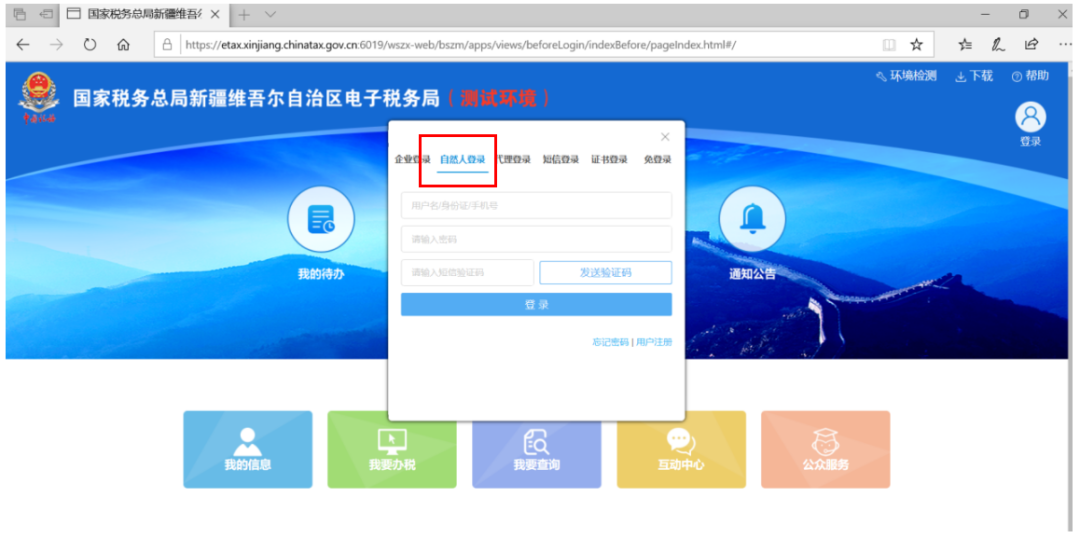Open the tabs you've set aside icon
The image size is (1080, 538).
pyautogui.click(x=19, y=14)
